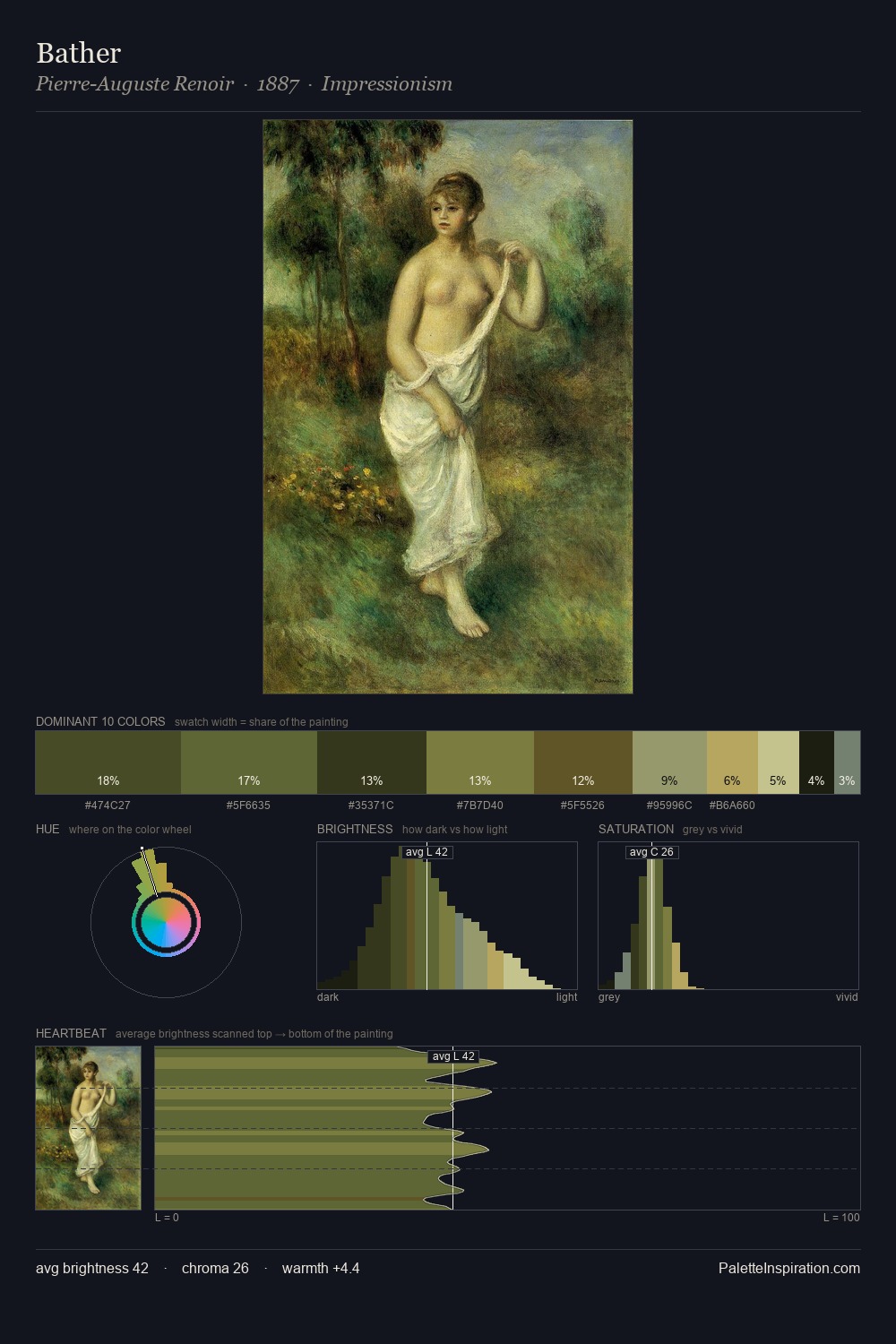Click the chroma 26 footer stat

coord(215,1269)
